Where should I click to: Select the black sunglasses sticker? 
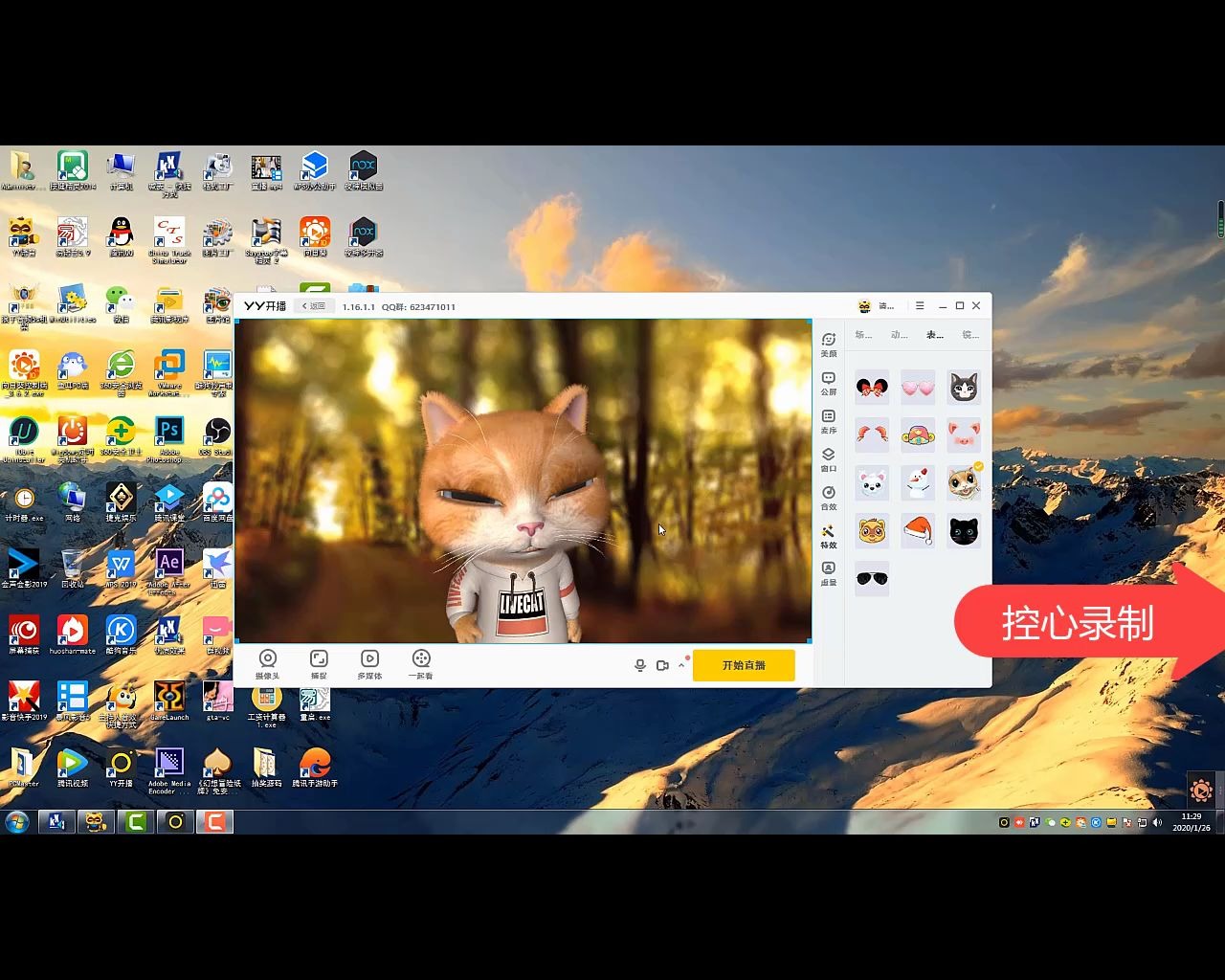pos(872,579)
